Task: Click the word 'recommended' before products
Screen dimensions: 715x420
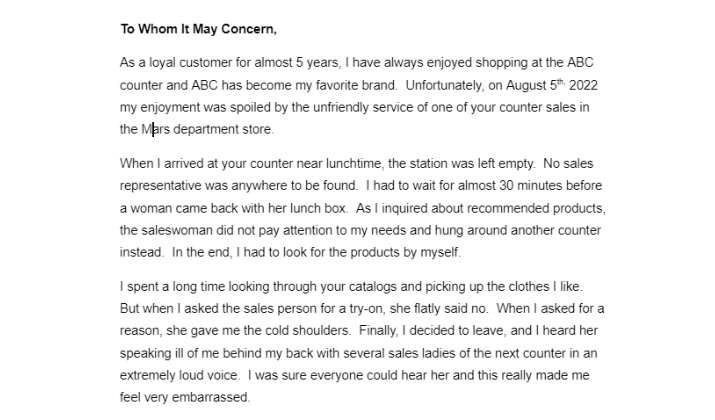Action: pyautogui.click(x=508, y=208)
